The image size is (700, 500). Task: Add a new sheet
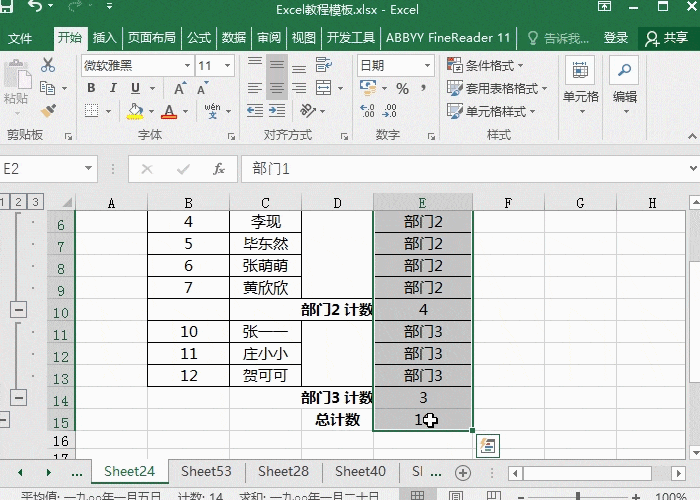click(x=462, y=473)
